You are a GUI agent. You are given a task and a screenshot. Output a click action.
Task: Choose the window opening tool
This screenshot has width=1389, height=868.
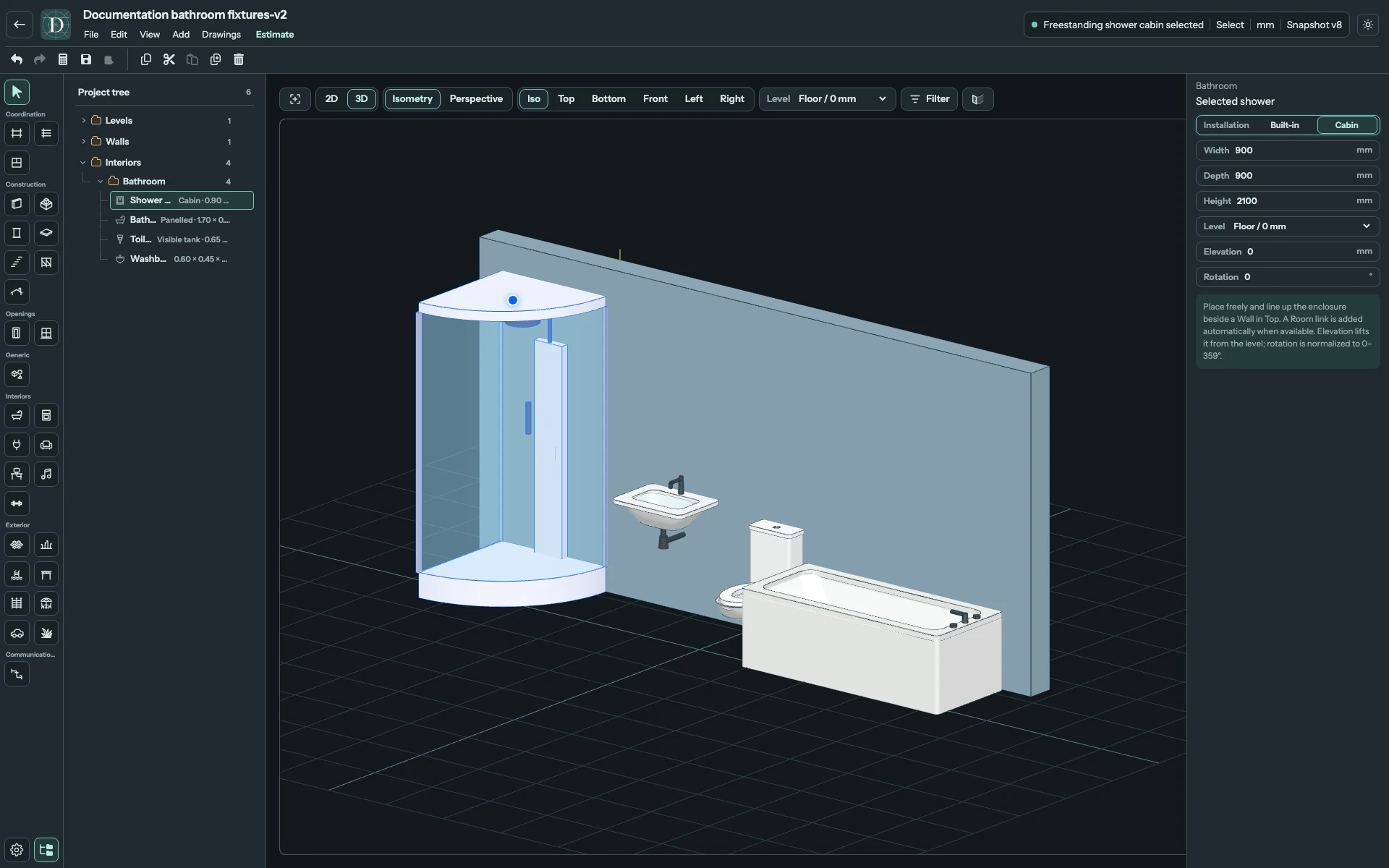pos(46,333)
